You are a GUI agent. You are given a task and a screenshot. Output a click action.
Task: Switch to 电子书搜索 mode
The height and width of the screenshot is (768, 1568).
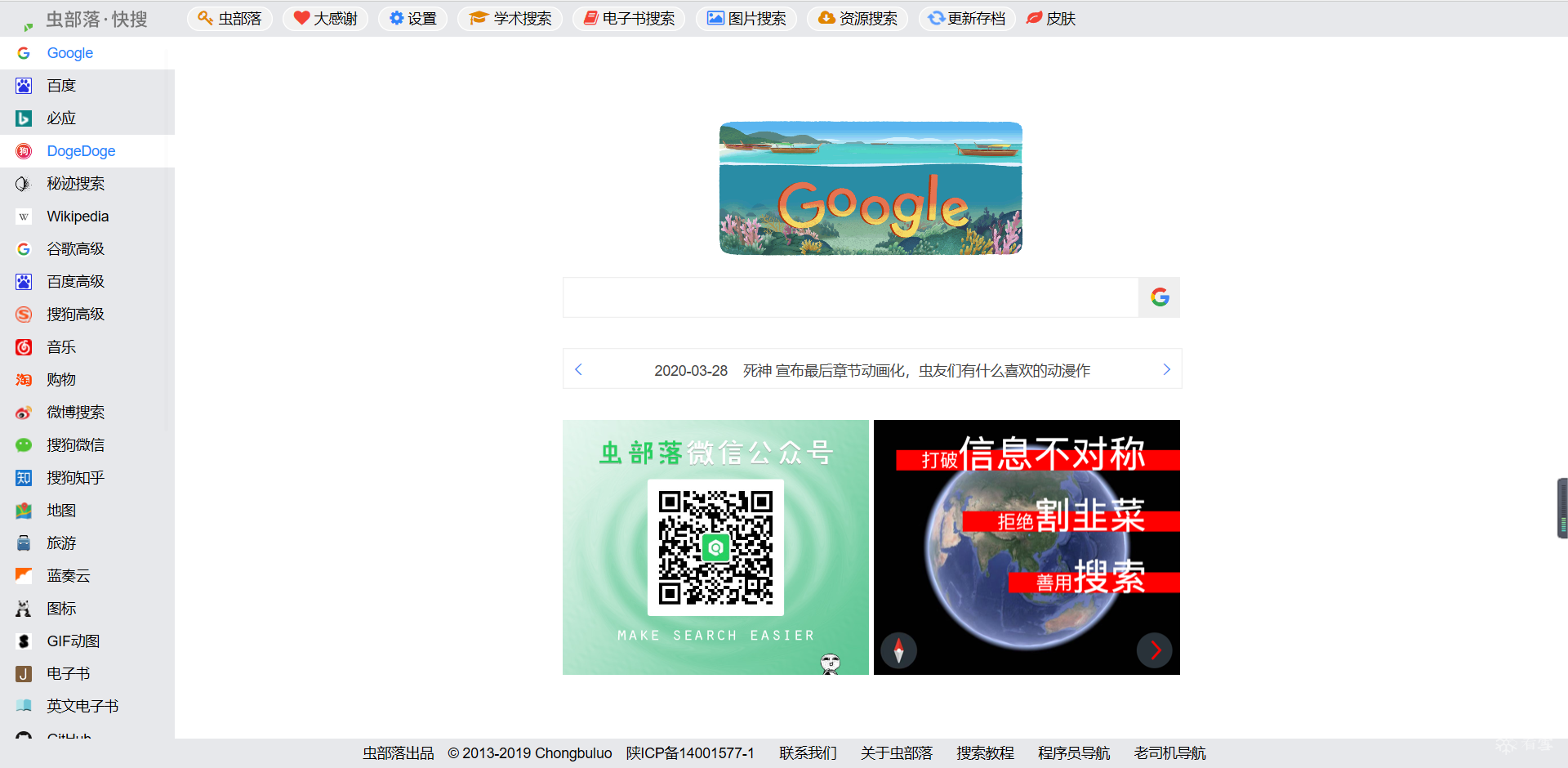[629, 18]
